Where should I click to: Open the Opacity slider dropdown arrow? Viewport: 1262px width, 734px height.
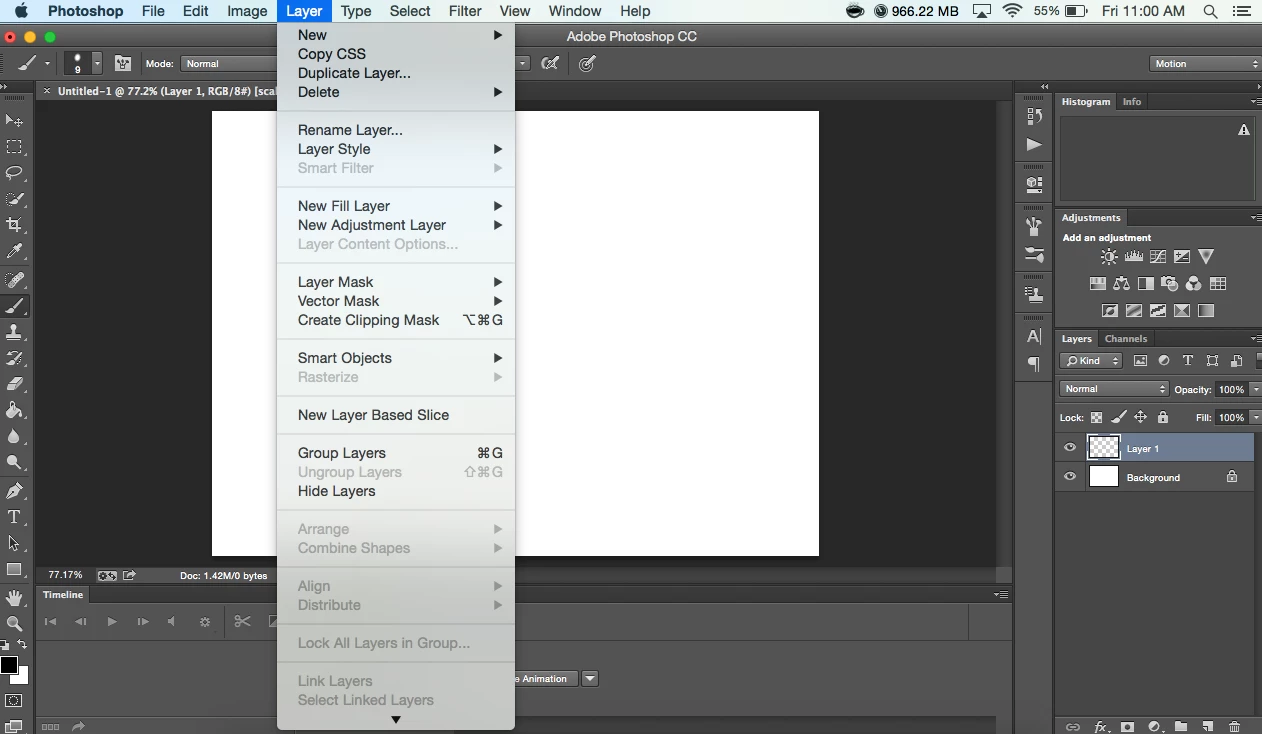click(1255, 389)
